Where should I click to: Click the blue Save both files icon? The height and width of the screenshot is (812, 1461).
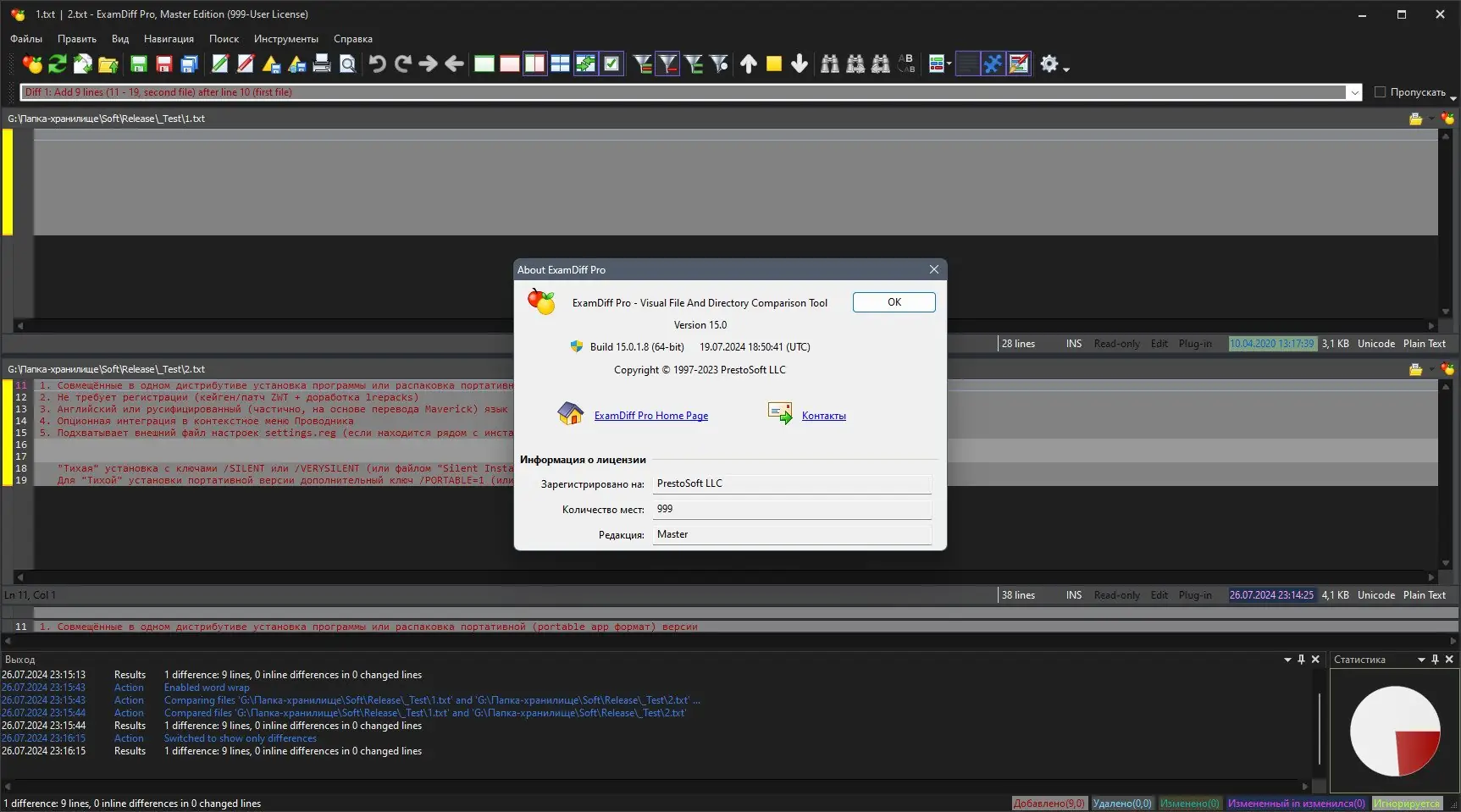pyautogui.click(x=190, y=64)
